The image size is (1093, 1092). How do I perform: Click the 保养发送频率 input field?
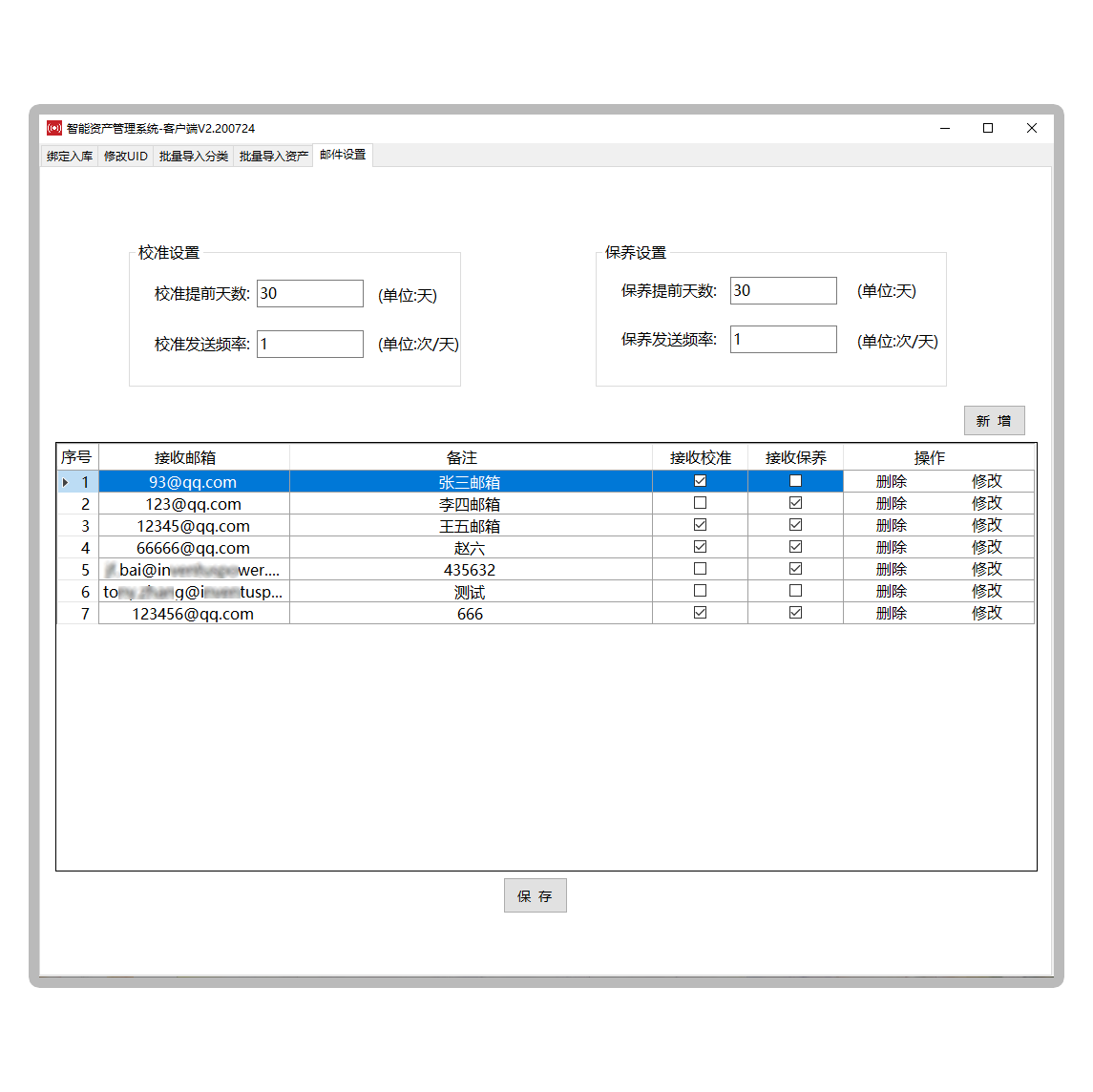click(x=783, y=340)
